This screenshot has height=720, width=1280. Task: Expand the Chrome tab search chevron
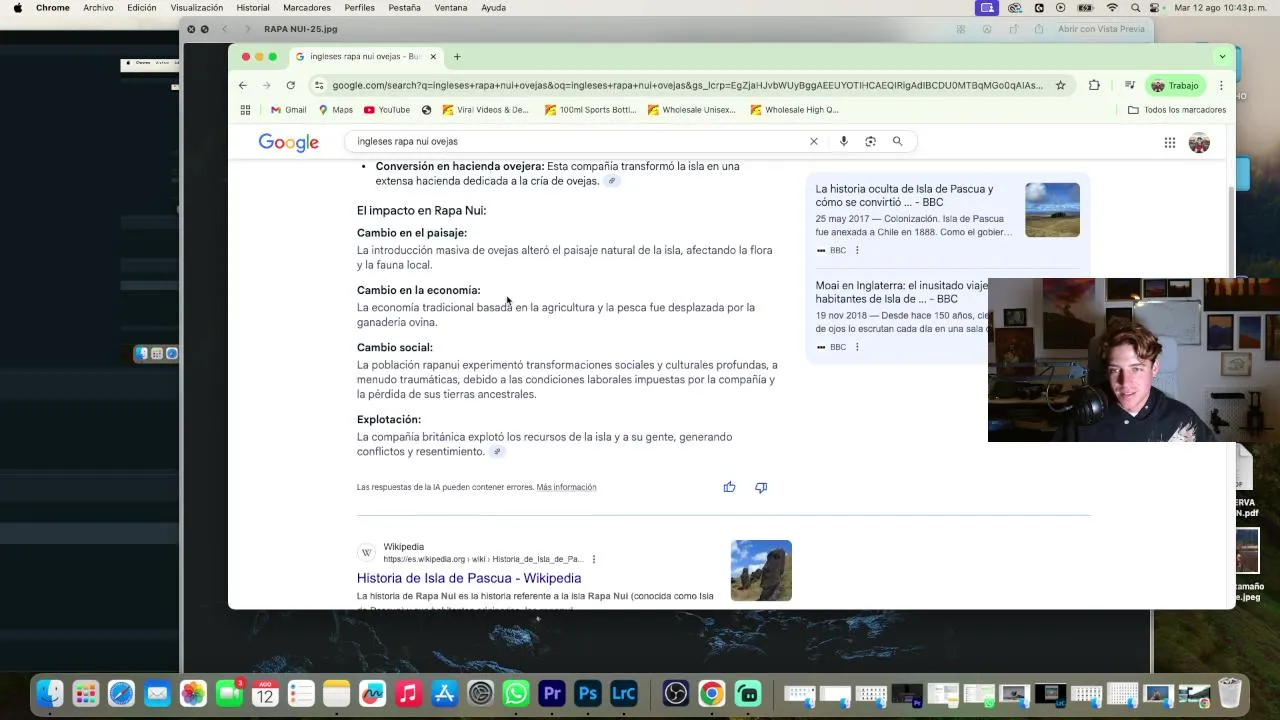[x=1222, y=56]
